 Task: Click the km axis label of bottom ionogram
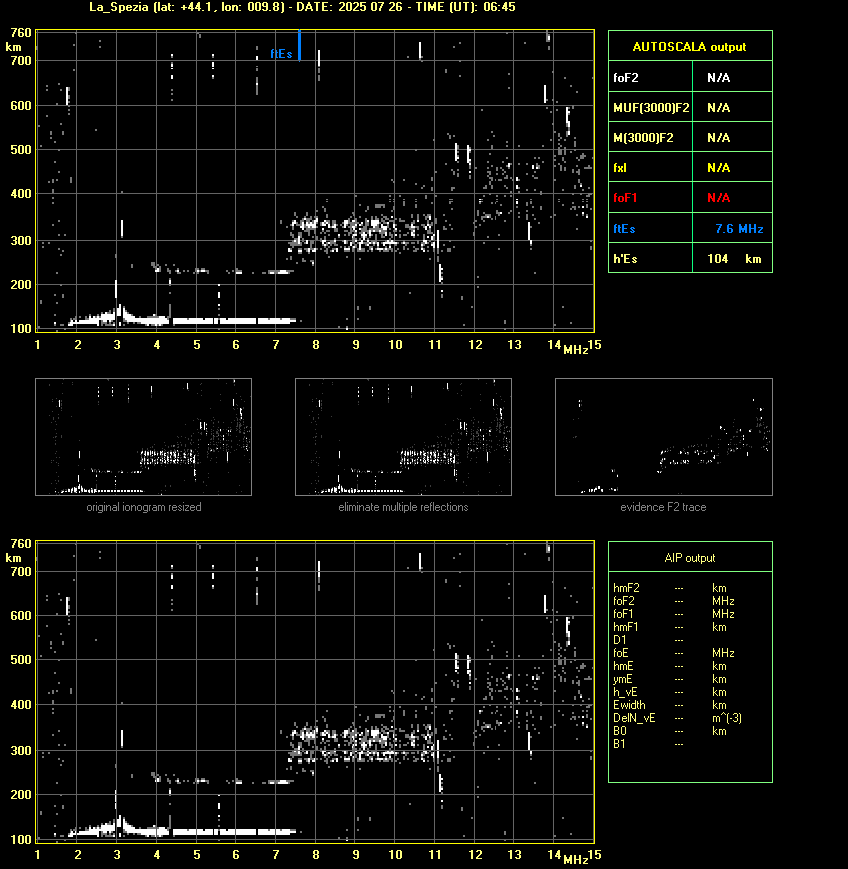click(13, 558)
